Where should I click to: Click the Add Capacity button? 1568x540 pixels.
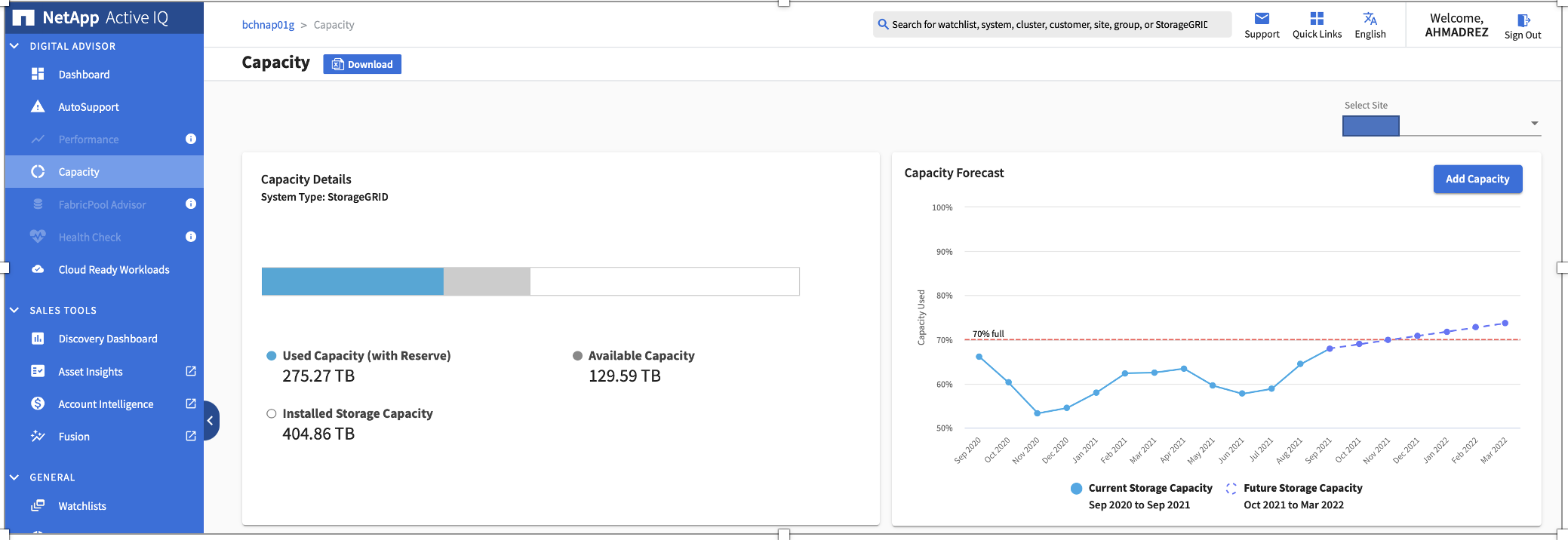coord(1477,179)
